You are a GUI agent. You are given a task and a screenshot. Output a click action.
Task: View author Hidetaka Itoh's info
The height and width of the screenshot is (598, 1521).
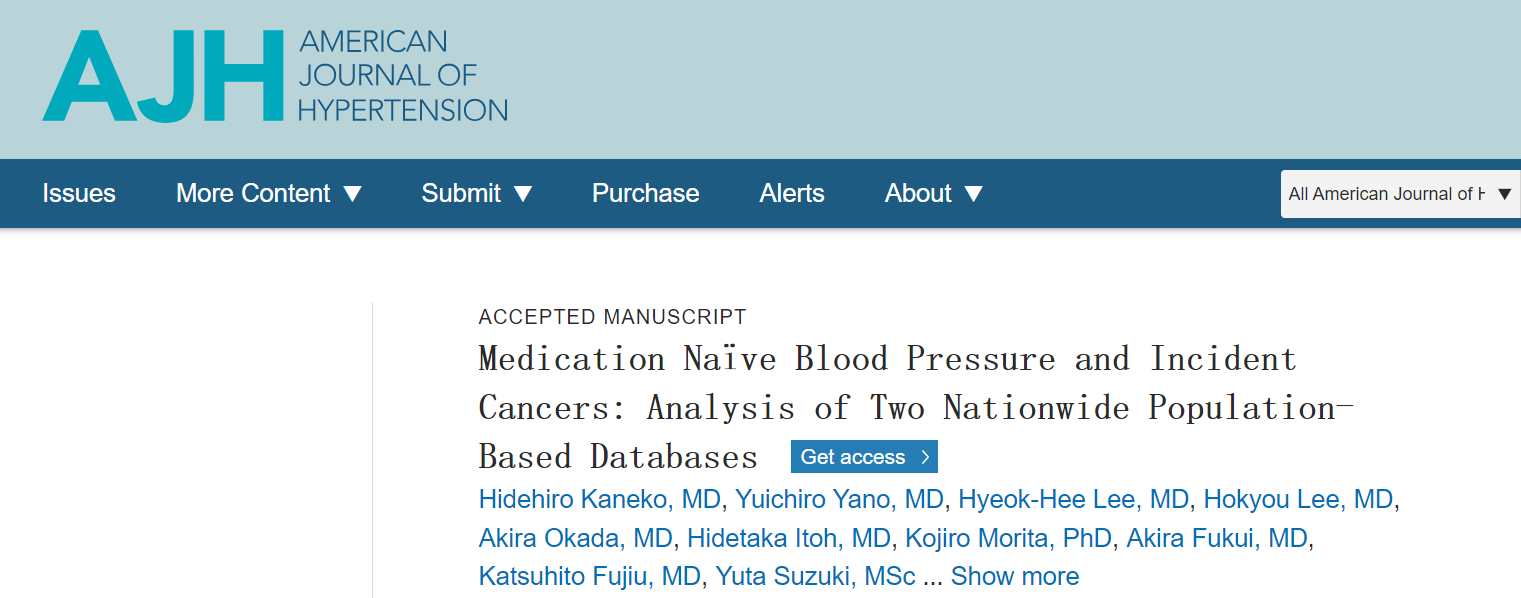(x=788, y=538)
